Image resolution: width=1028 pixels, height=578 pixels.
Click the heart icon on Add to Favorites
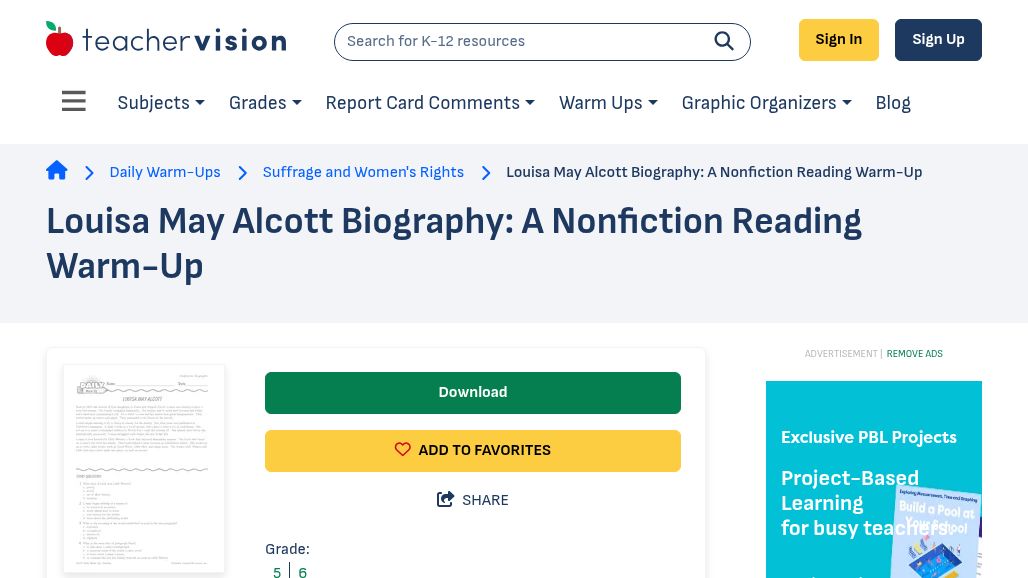tap(403, 450)
